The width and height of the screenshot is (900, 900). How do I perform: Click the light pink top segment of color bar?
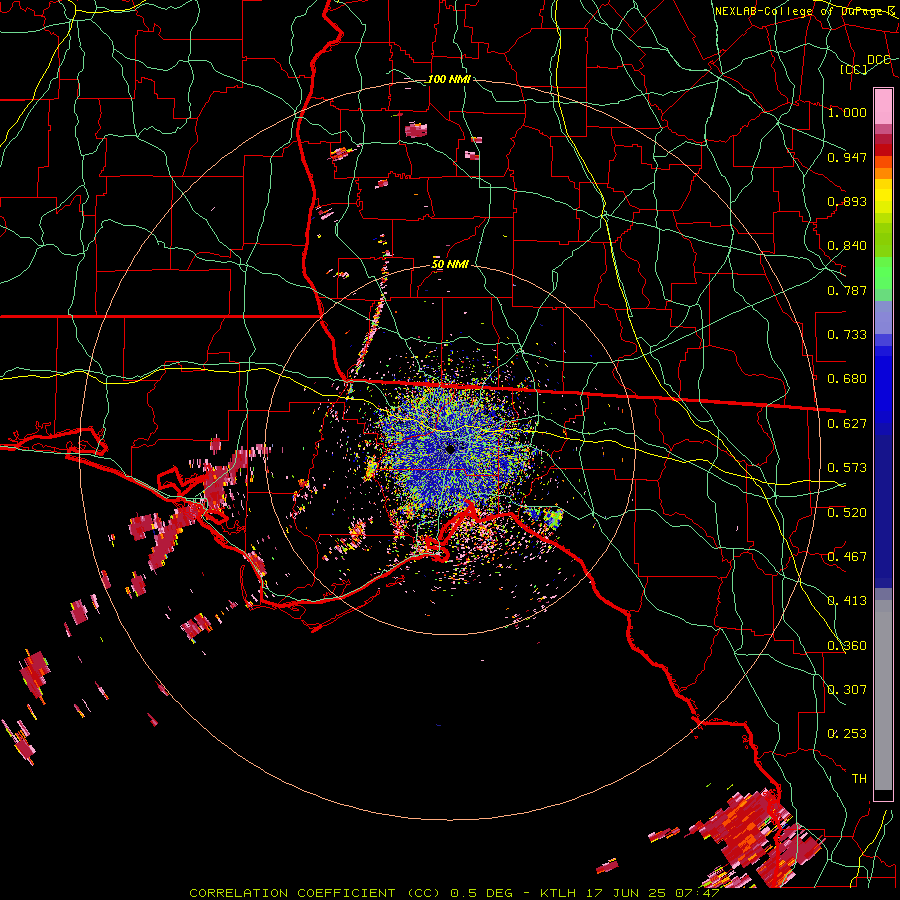pyautogui.click(x=883, y=106)
